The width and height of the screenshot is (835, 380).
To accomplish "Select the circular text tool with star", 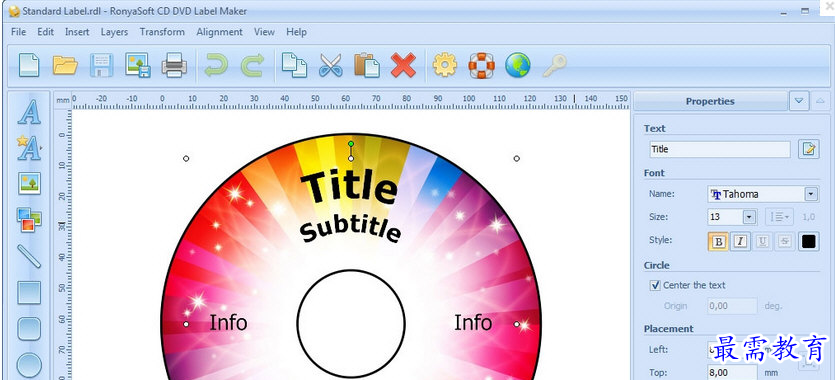I will tap(29, 148).
